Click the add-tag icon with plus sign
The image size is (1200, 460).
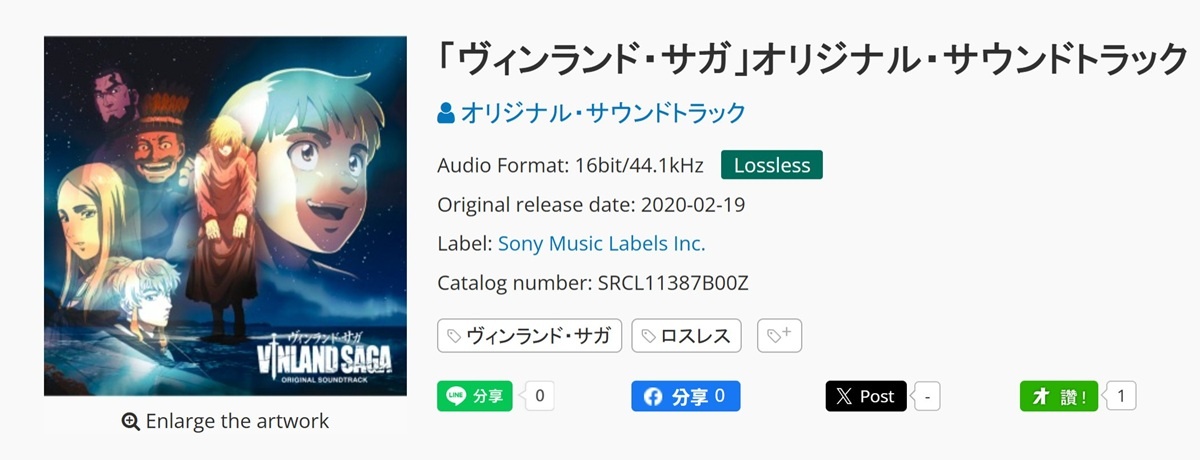[779, 337]
